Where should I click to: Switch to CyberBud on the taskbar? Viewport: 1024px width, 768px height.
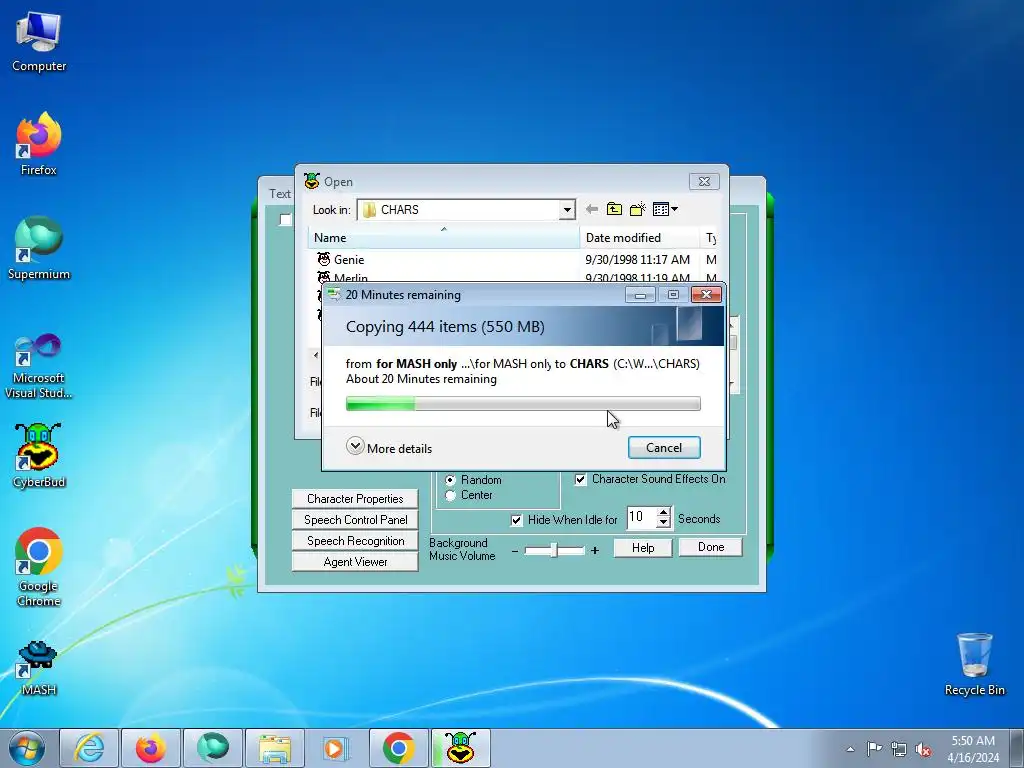pyautogui.click(x=460, y=748)
